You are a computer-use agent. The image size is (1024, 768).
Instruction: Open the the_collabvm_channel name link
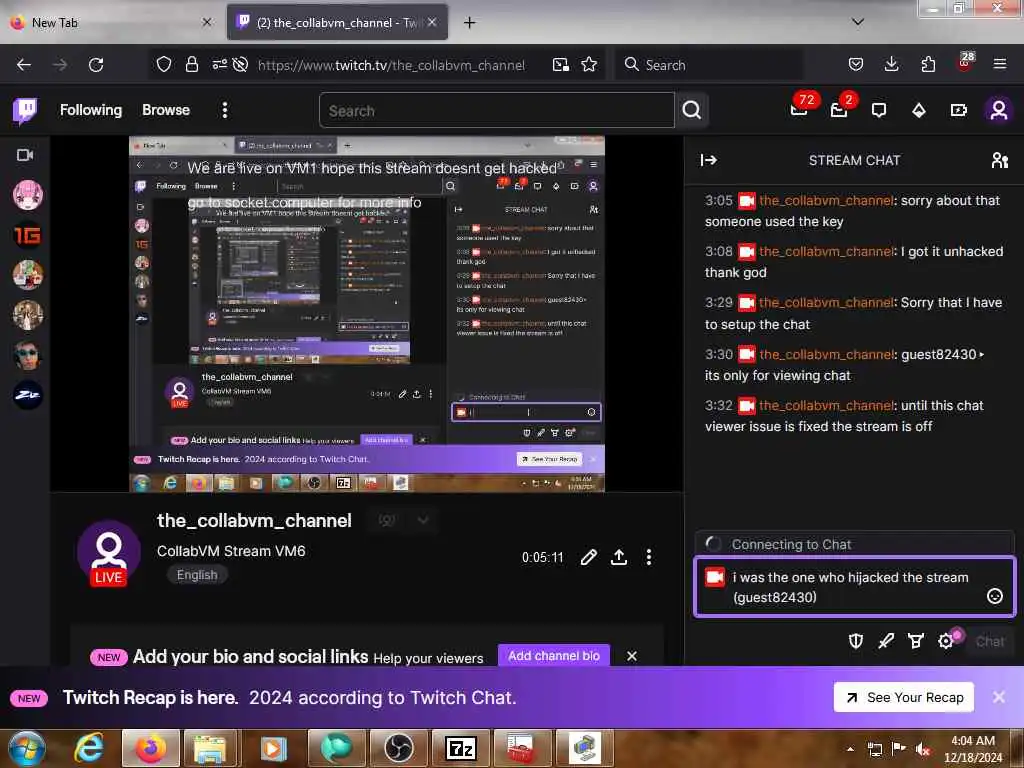point(254,520)
